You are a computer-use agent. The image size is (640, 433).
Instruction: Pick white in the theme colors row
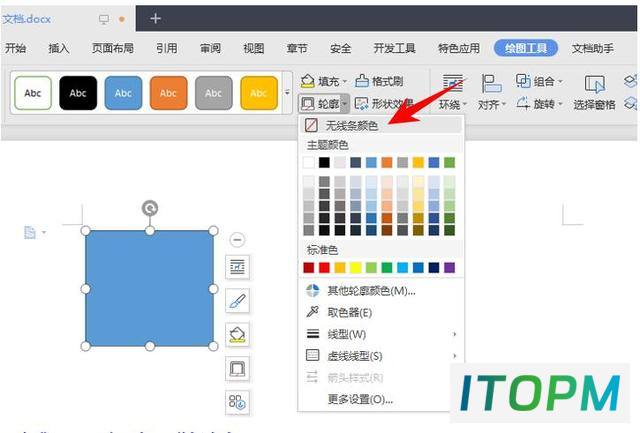[x=309, y=162]
